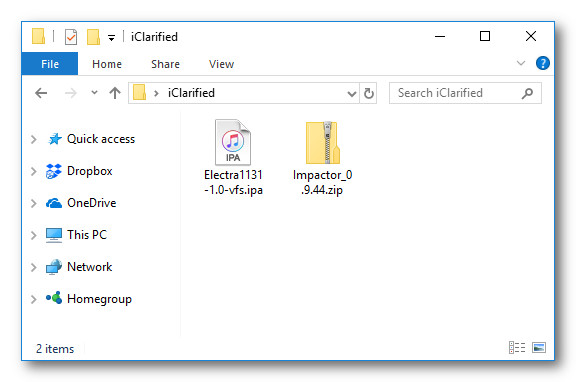This screenshot has width=576, height=382.
Task: Refresh the iClarified folder
Action: click(x=368, y=93)
